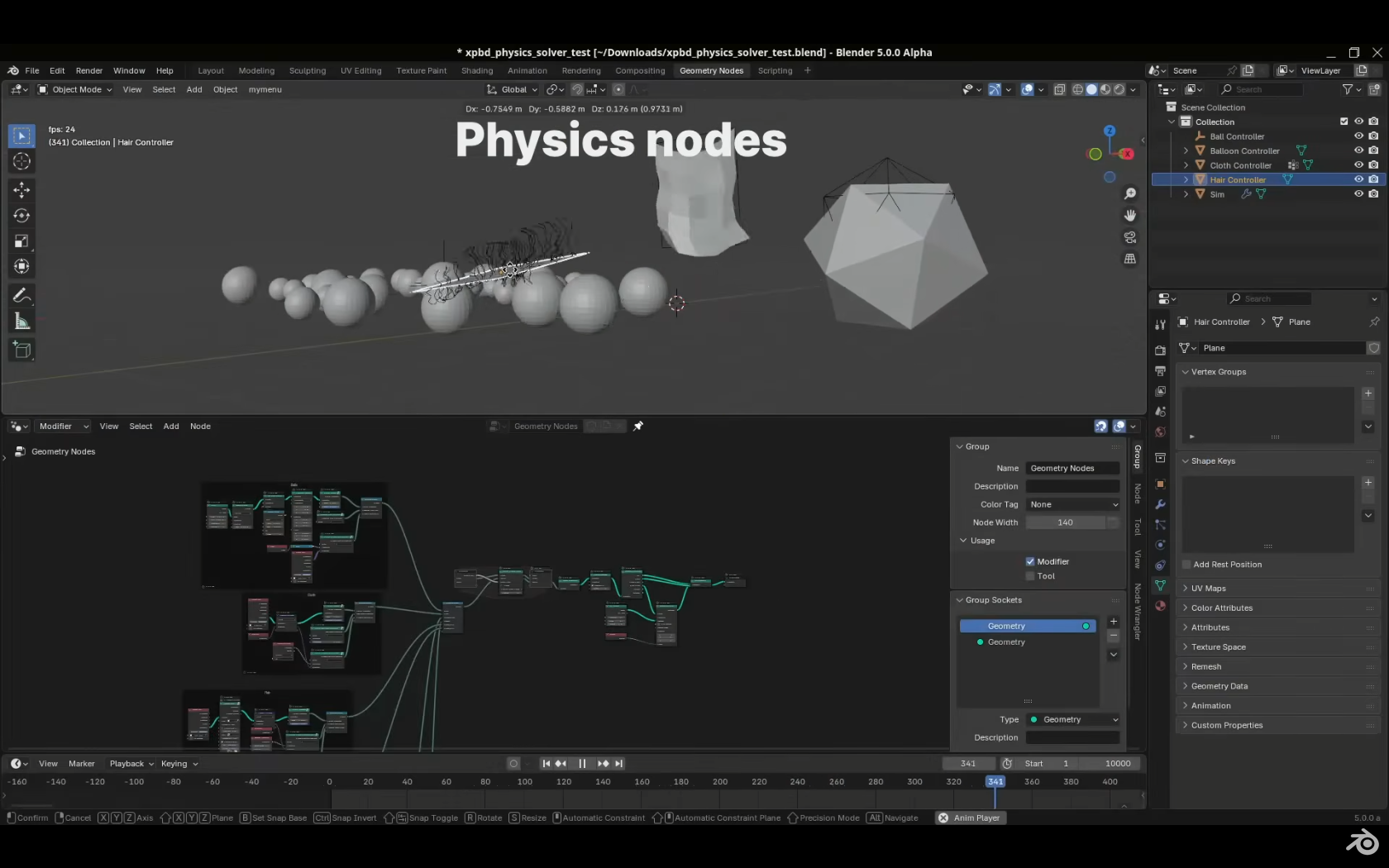Open Global transform orientation dropdown
The height and width of the screenshot is (868, 1389).
512,89
